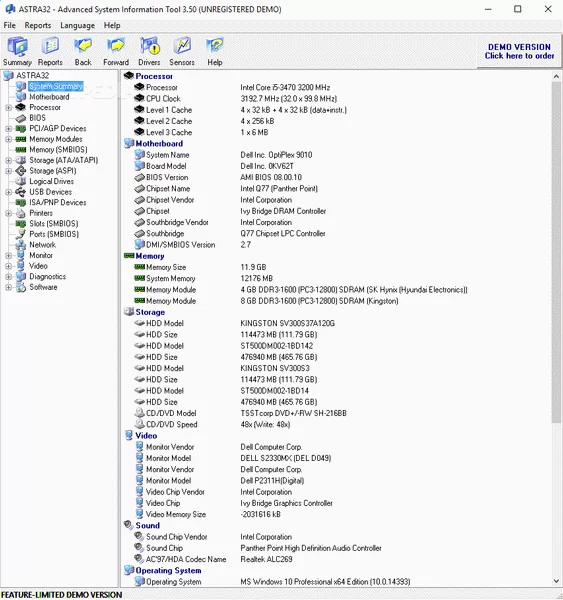The image size is (563, 600).
Task: Open the File menu
Action: [x=10, y=25]
